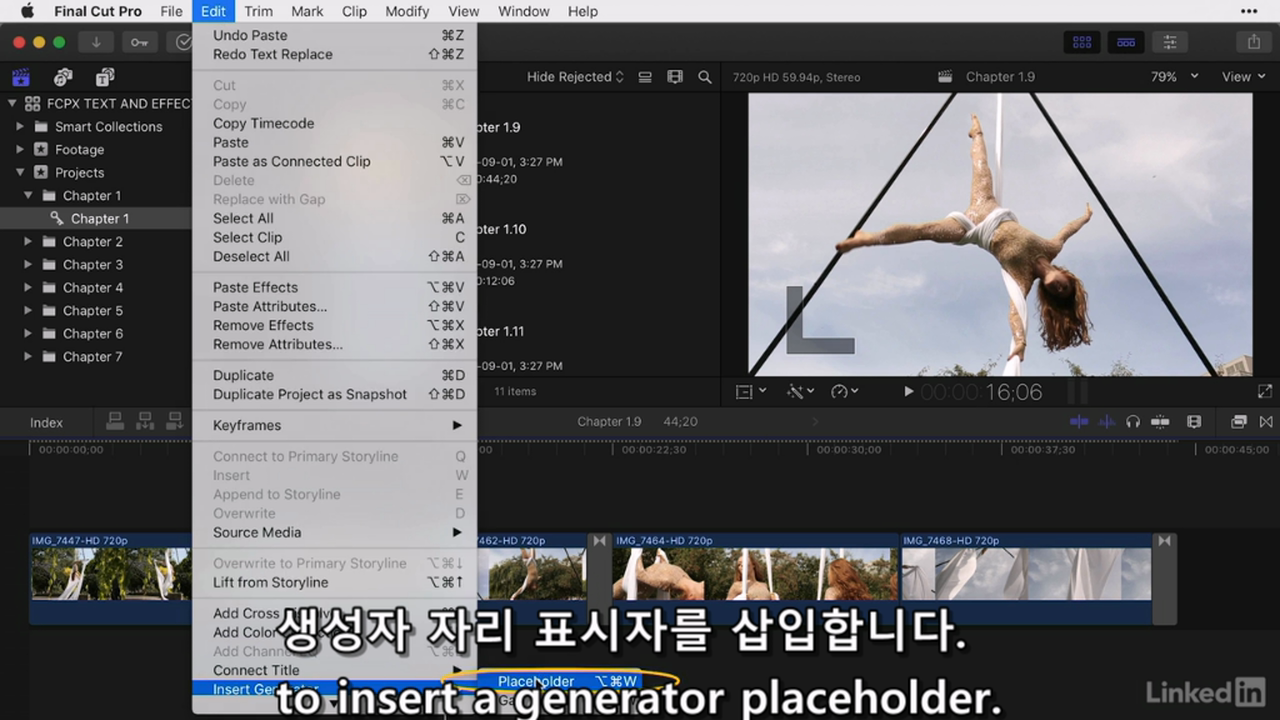Open the browser clip appearance options

[675, 77]
